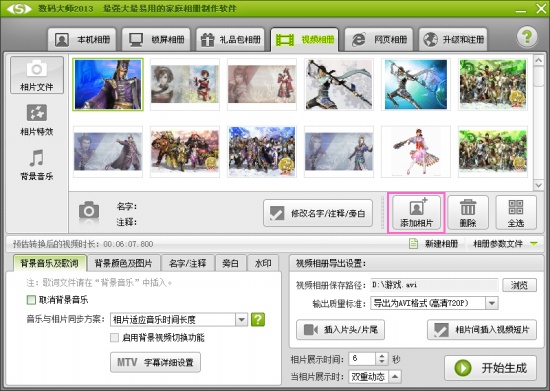The height and width of the screenshot is (391, 550).
Task: Click scroll-down arrow of photo list
Action: pyautogui.click(x=538, y=185)
